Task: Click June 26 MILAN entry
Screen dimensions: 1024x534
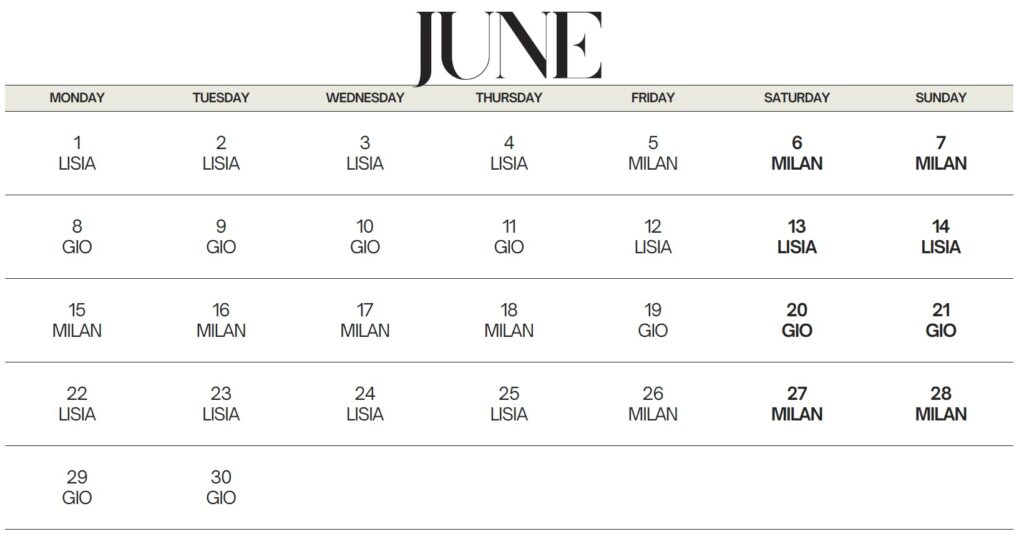Action: point(653,404)
